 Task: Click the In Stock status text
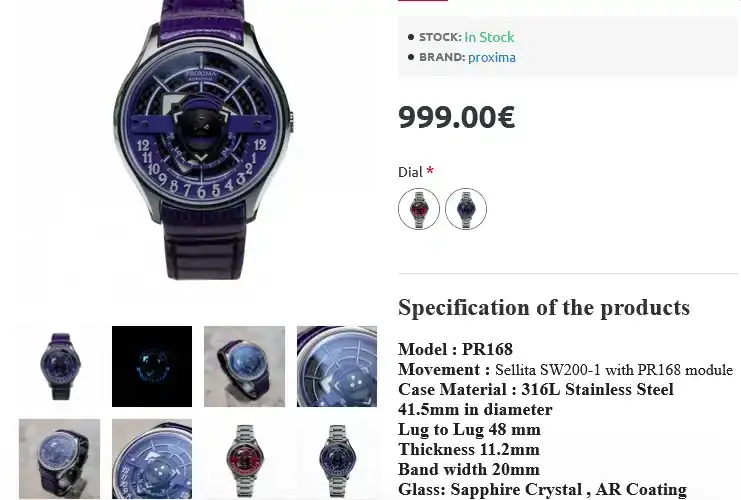coord(489,37)
